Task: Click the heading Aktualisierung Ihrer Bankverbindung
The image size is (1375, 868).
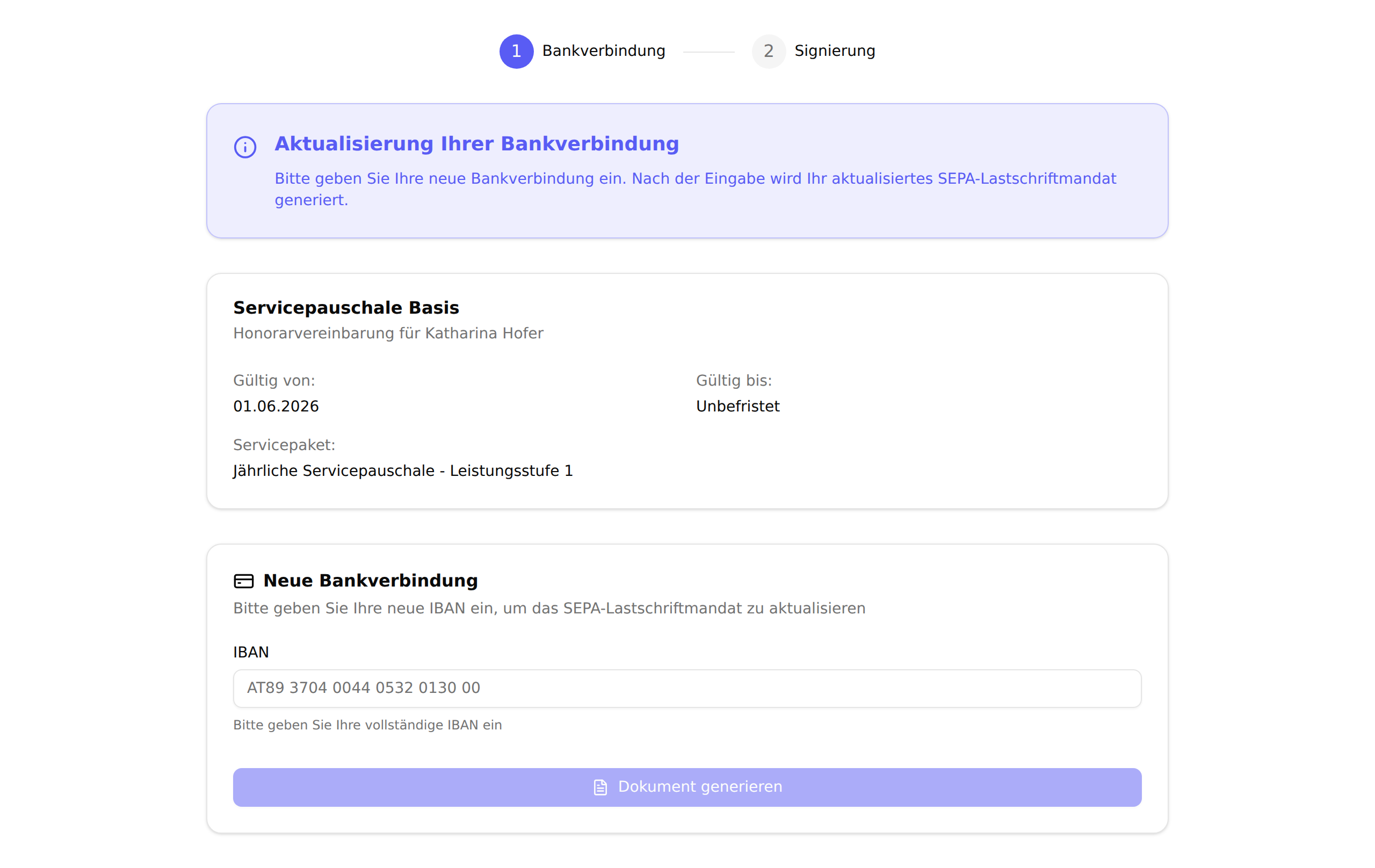Action: pyautogui.click(x=477, y=144)
